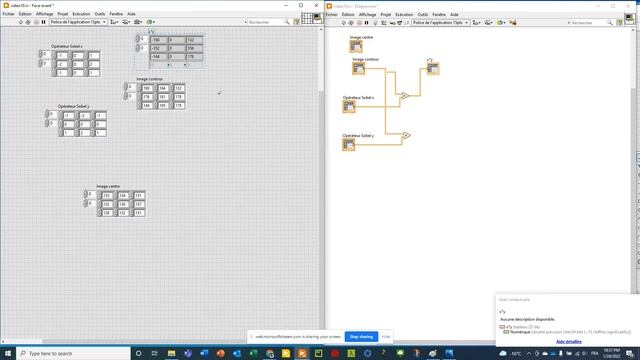Click Face-avant horizontal scrollbar
The height and width of the screenshot is (360, 640).
pos(159,341)
